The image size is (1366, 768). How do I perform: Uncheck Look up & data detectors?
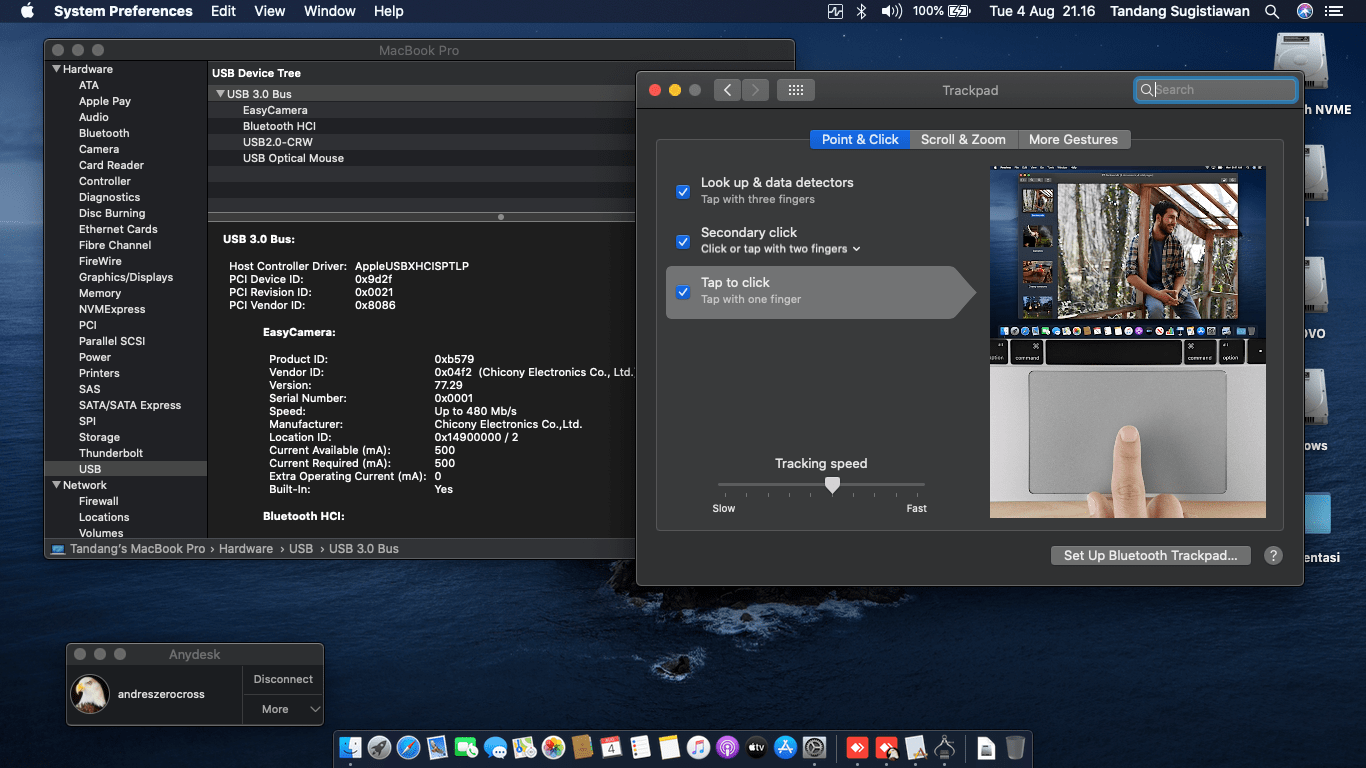click(683, 192)
